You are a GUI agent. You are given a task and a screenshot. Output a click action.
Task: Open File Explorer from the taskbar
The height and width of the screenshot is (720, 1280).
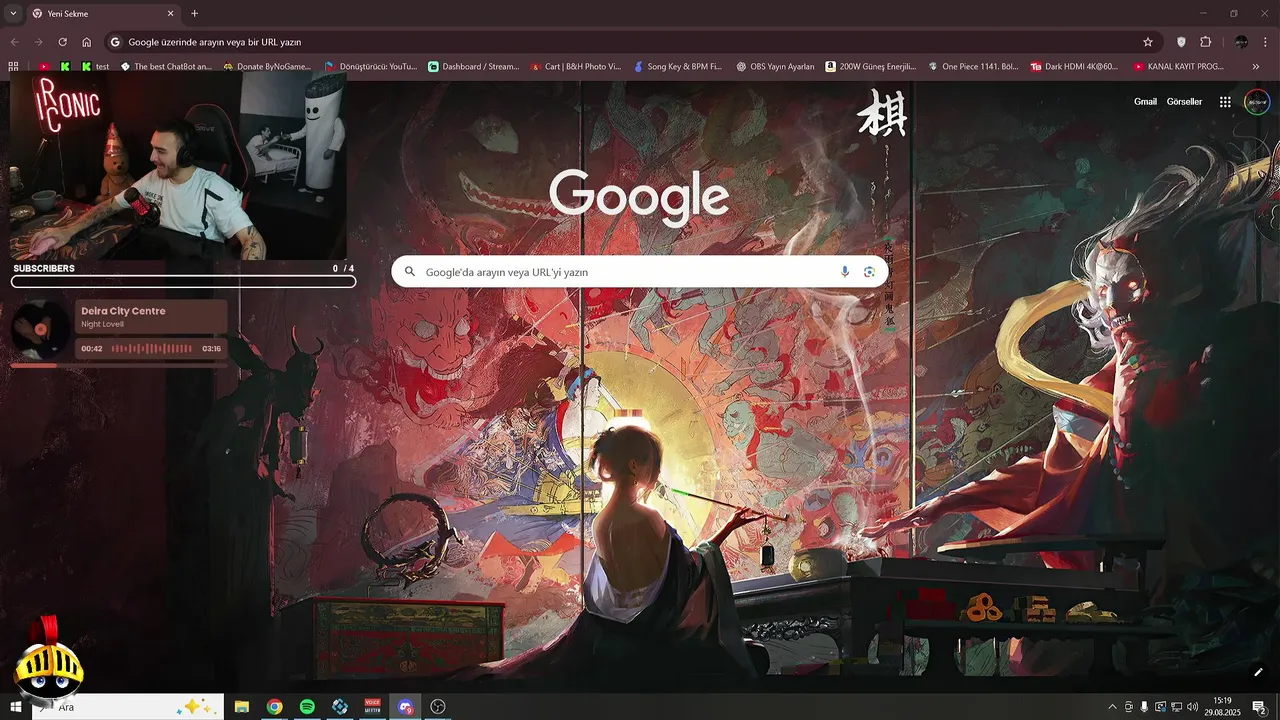pyautogui.click(x=241, y=707)
